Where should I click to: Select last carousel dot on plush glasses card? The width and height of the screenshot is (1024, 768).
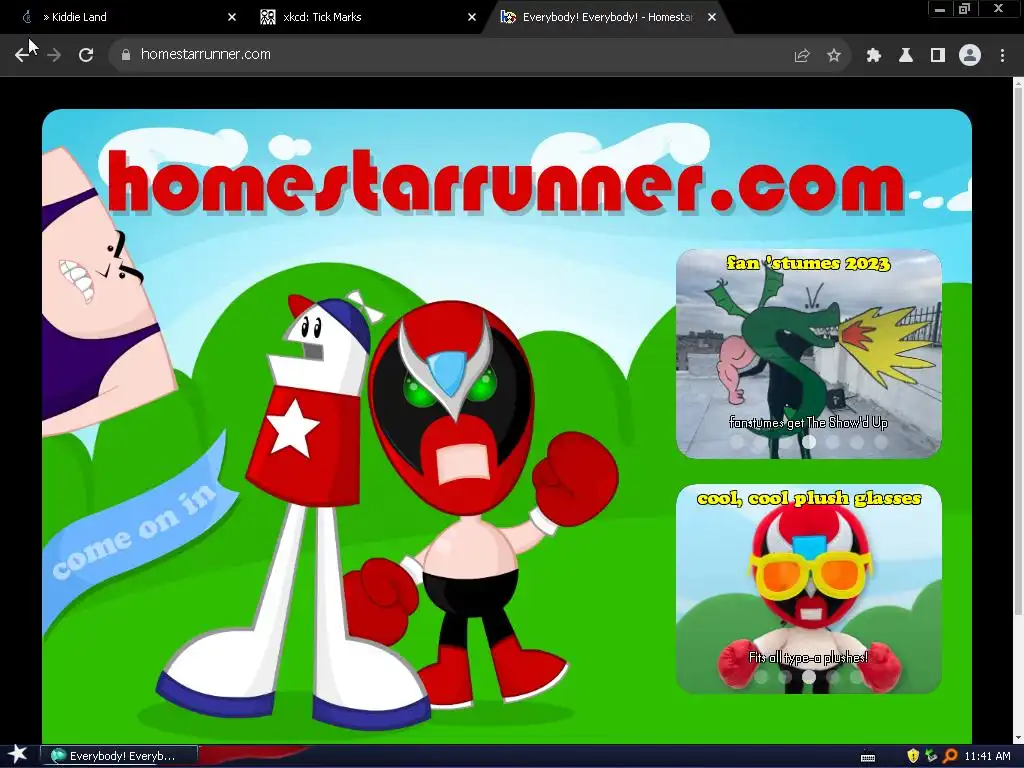point(857,677)
